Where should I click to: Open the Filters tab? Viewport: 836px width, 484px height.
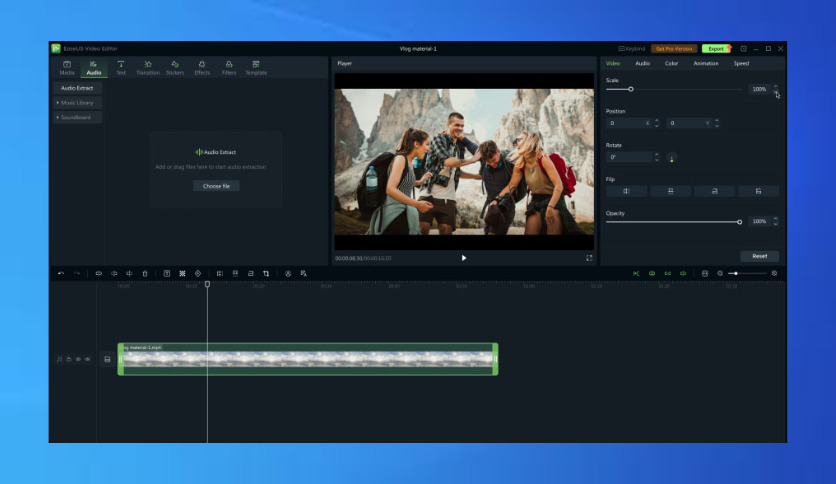[x=229, y=68]
